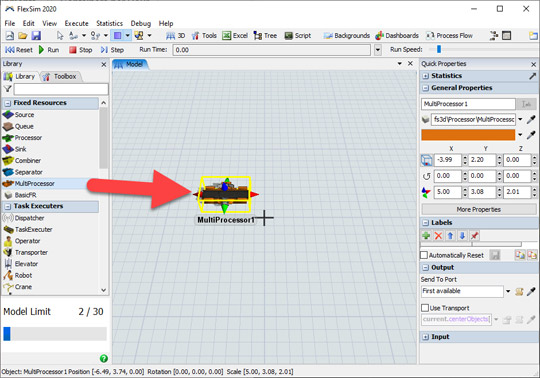540x378 pixels.
Task: Click the More Properties button
Action: coord(478,209)
